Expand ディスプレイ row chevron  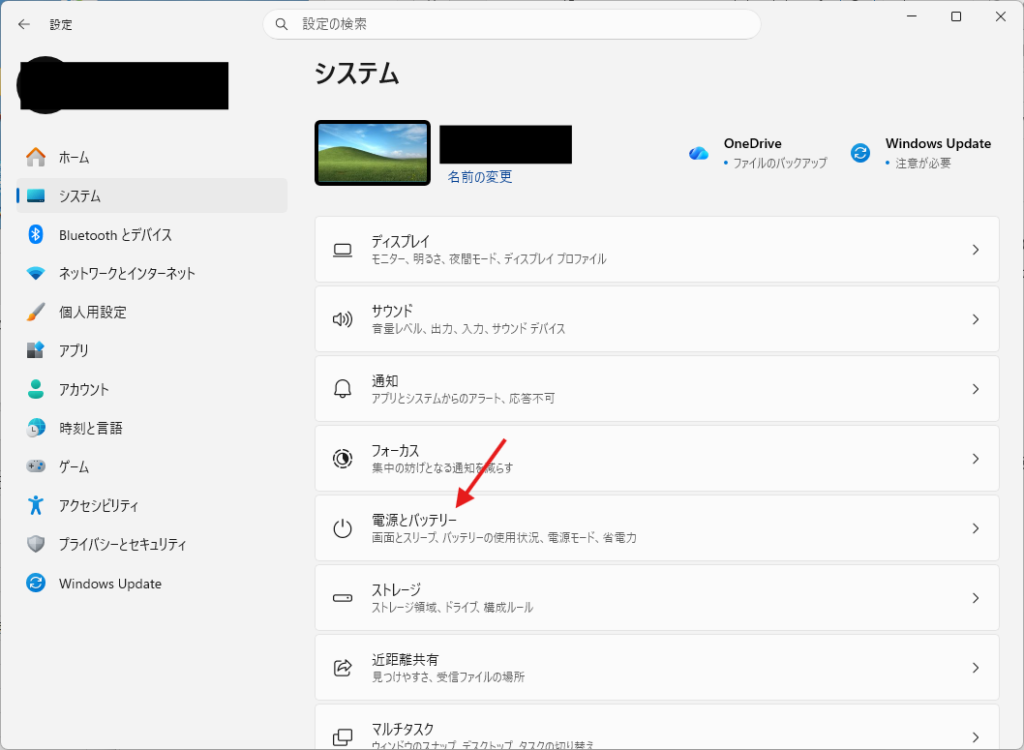tap(976, 250)
